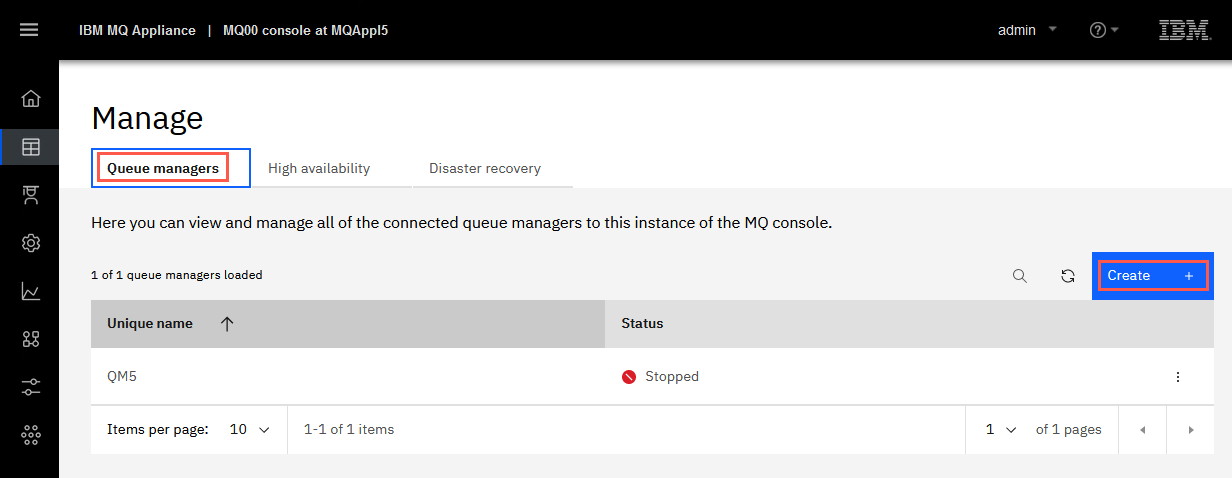Image resolution: width=1232 pixels, height=478 pixels.
Task: Open the QM5 queue manager row
Action: [x=652, y=377]
